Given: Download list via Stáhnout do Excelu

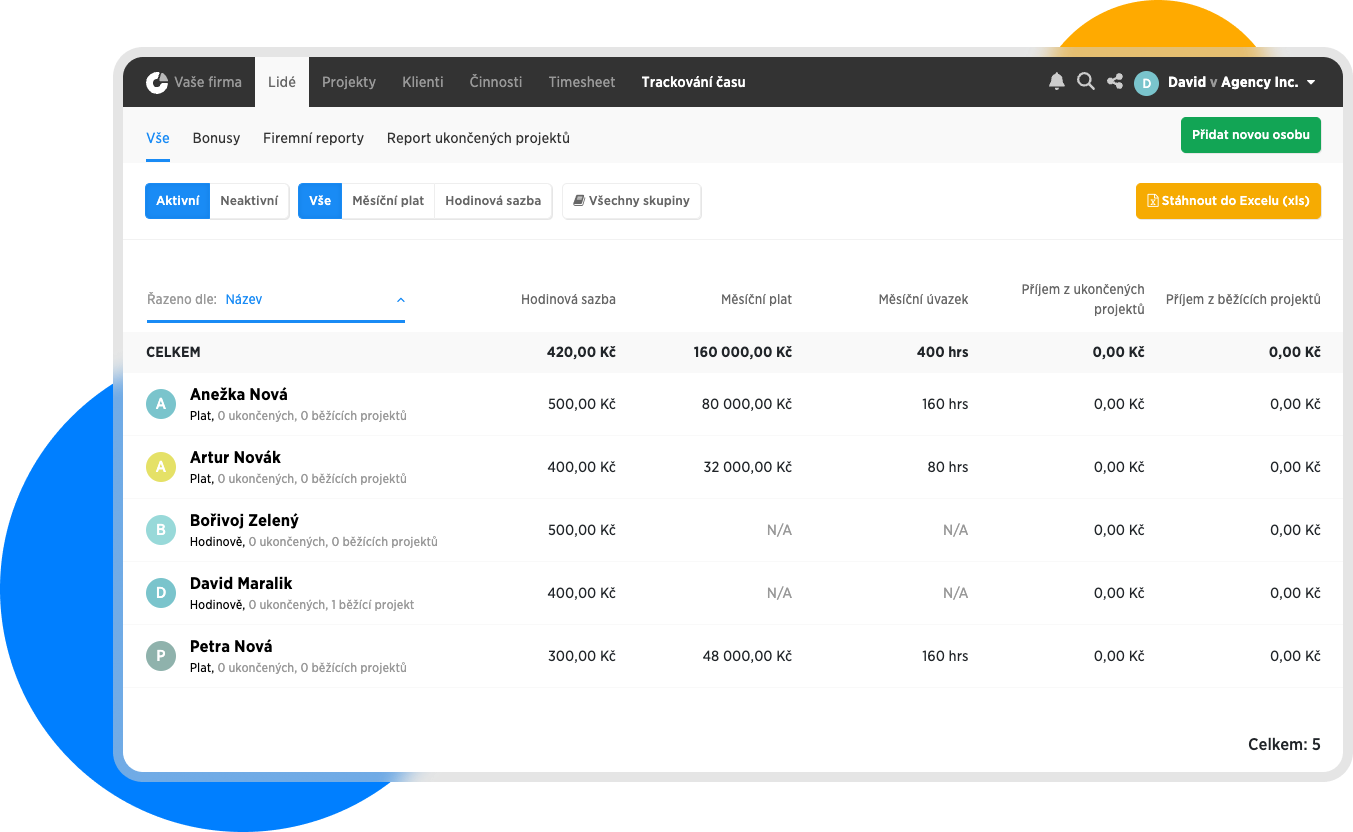Looking at the screenshot, I should coord(1228,201).
